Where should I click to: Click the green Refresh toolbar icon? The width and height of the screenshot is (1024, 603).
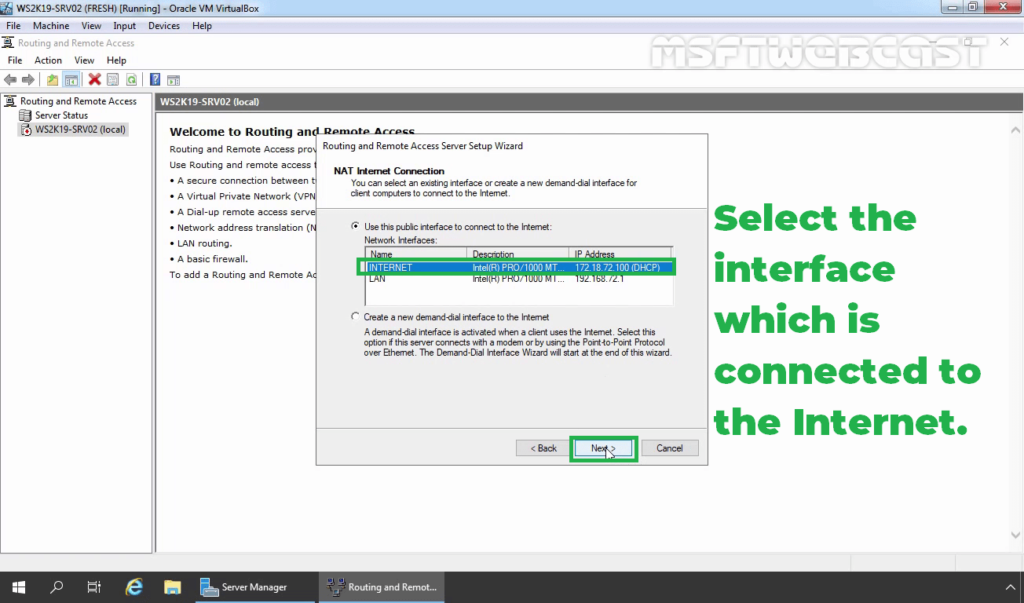pos(132,80)
